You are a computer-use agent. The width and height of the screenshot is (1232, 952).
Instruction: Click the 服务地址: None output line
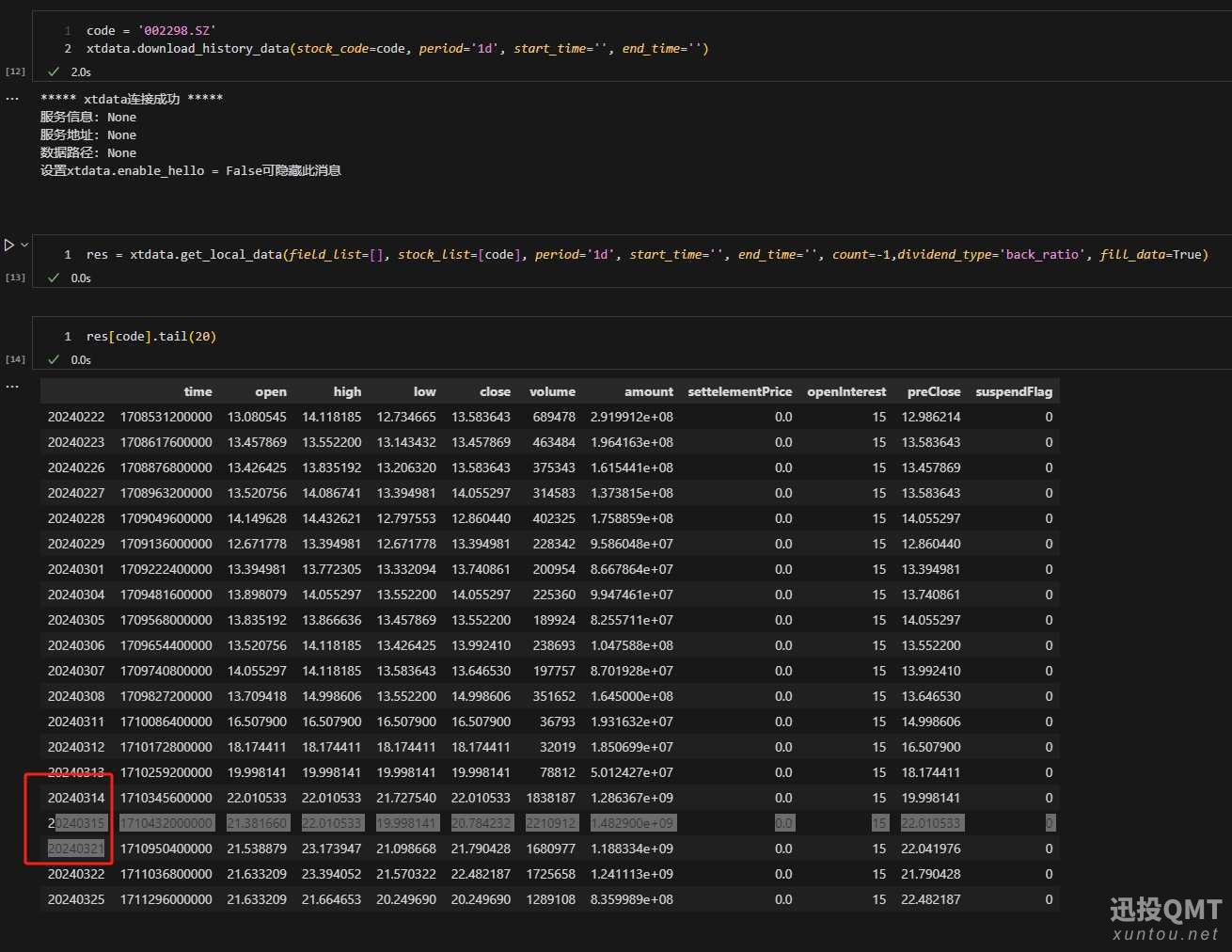coord(88,135)
